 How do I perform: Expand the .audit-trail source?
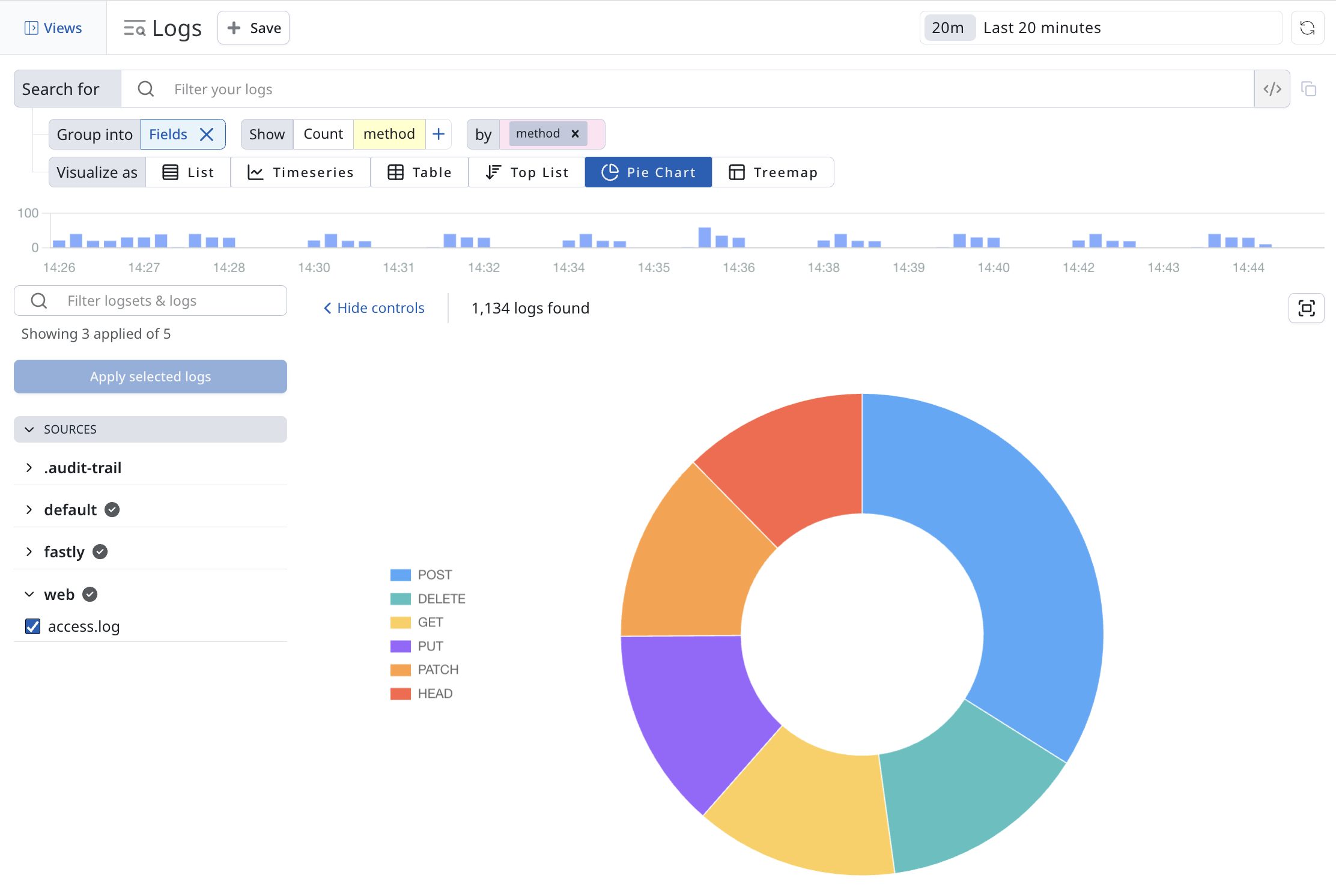(29, 468)
